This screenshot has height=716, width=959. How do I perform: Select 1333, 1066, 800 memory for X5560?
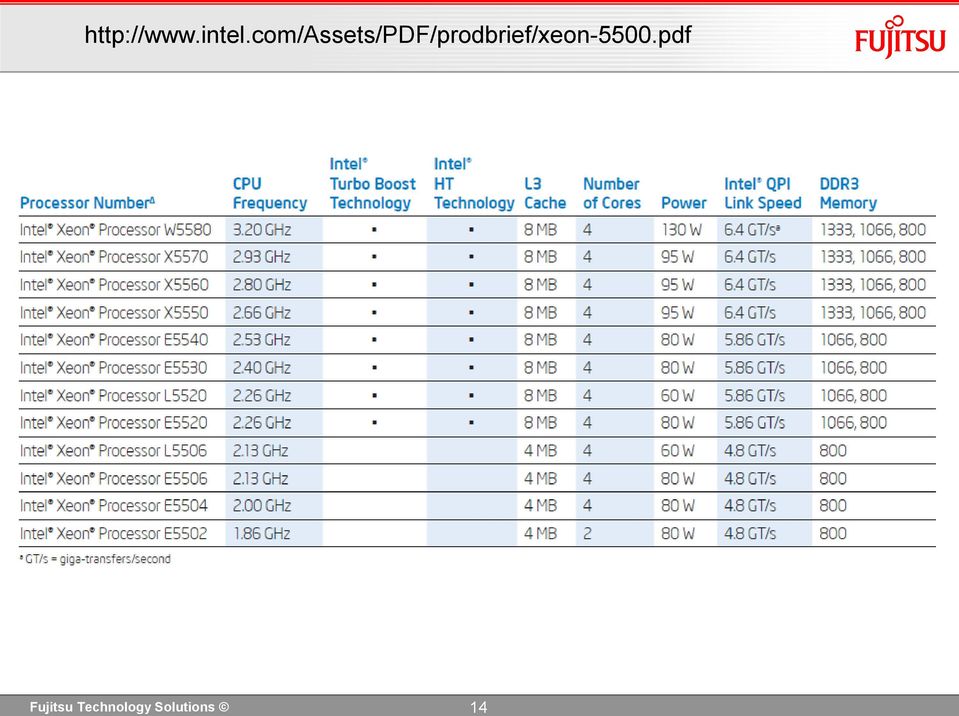[x=873, y=285]
